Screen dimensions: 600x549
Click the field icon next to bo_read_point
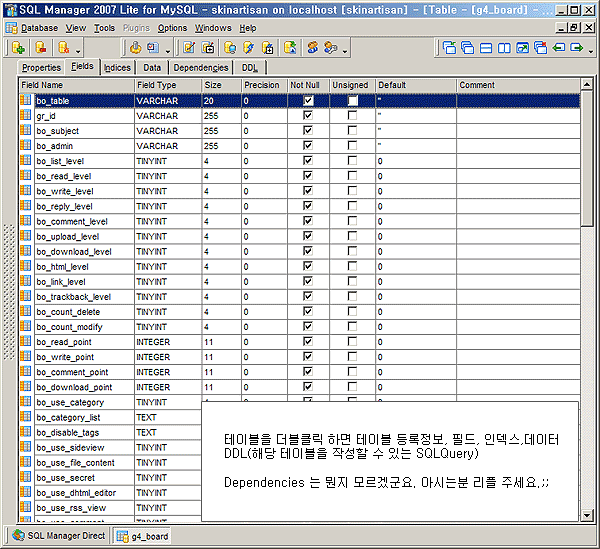(25, 342)
